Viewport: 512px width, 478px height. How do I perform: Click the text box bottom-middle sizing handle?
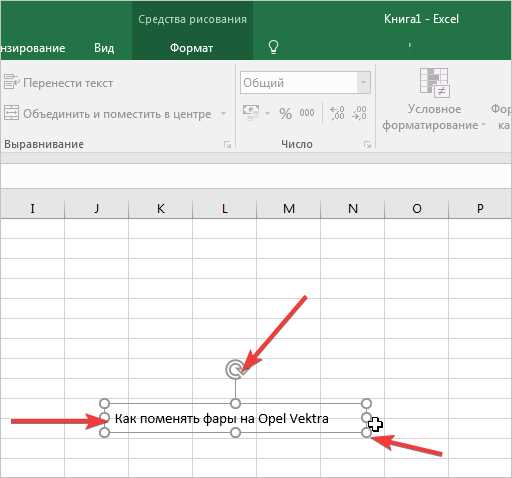(235, 433)
